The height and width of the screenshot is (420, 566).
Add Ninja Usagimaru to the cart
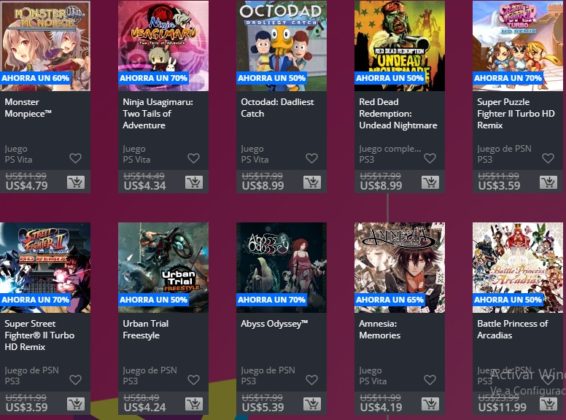point(194,183)
